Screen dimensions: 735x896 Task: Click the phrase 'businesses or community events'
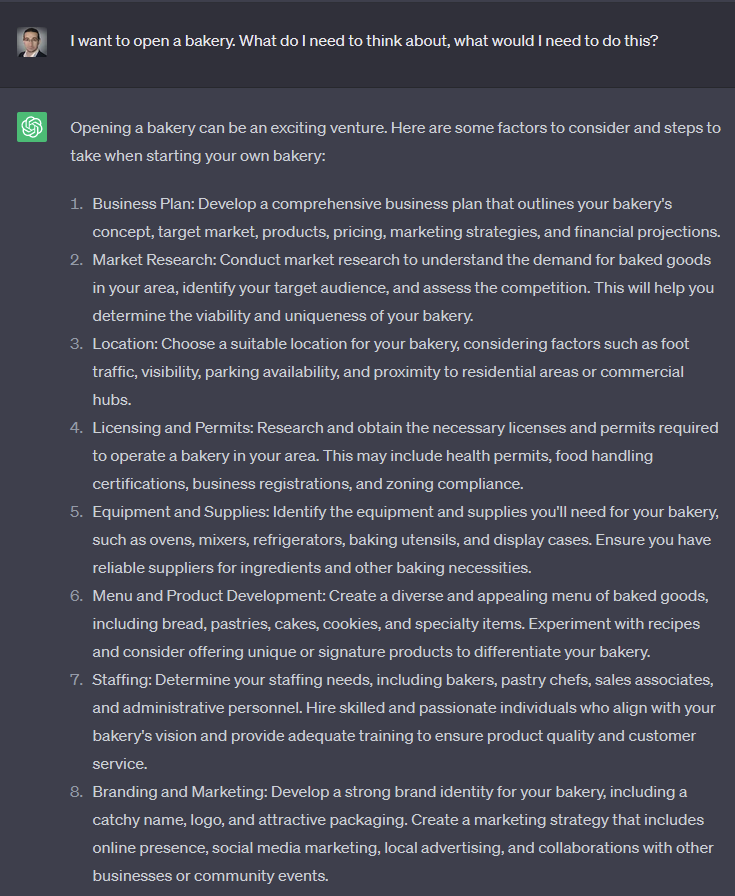[x=209, y=876]
